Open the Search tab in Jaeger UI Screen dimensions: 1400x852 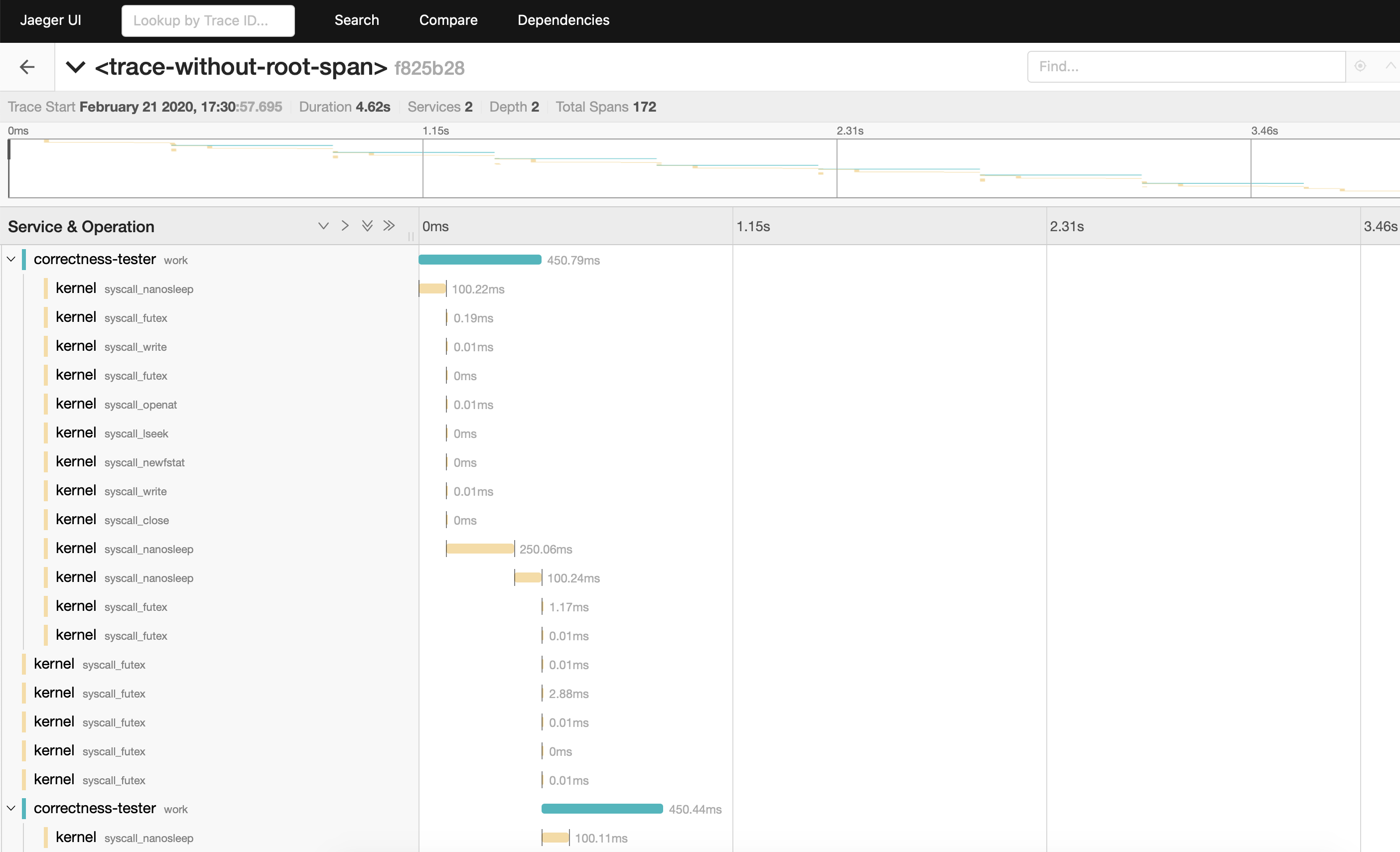[x=356, y=19]
